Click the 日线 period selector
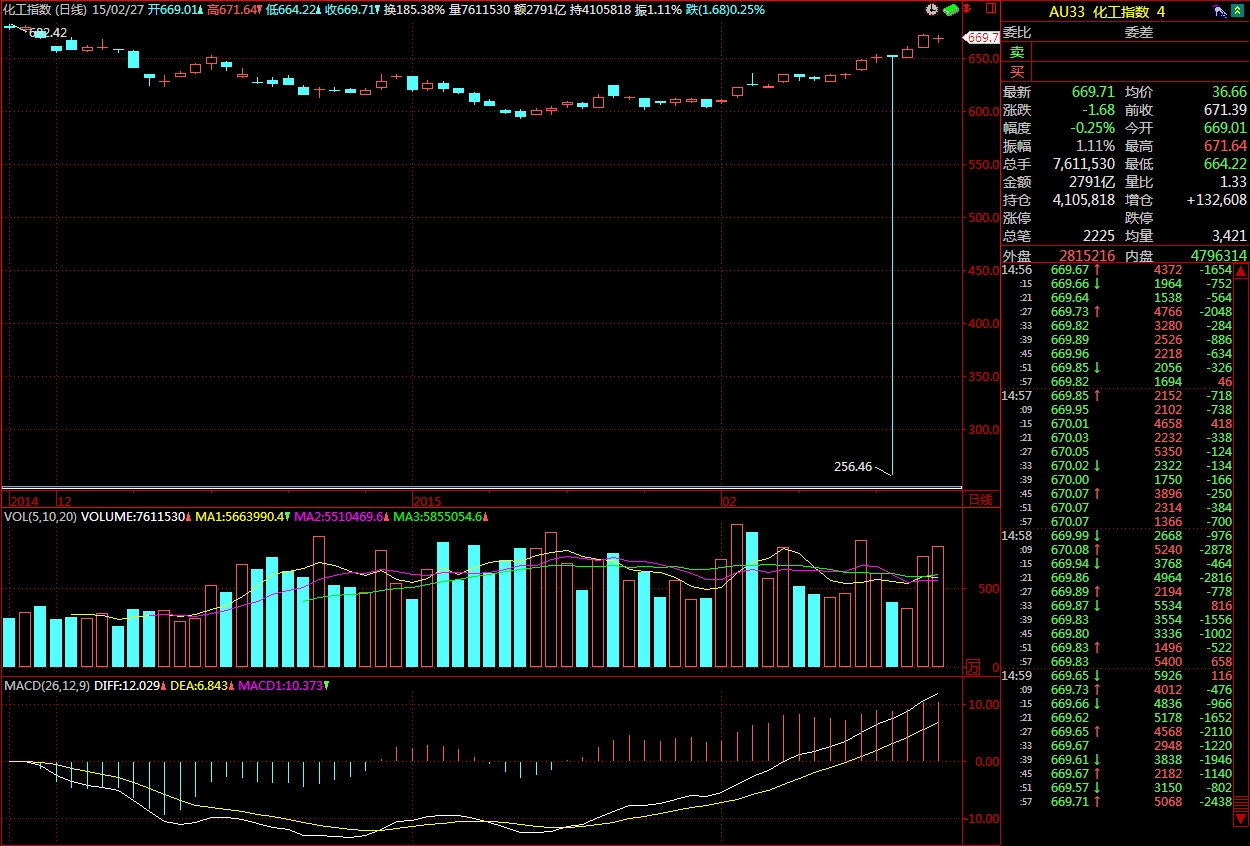Image resolution: width=1250 pixels, height=846 pixels. click(978, 499)
